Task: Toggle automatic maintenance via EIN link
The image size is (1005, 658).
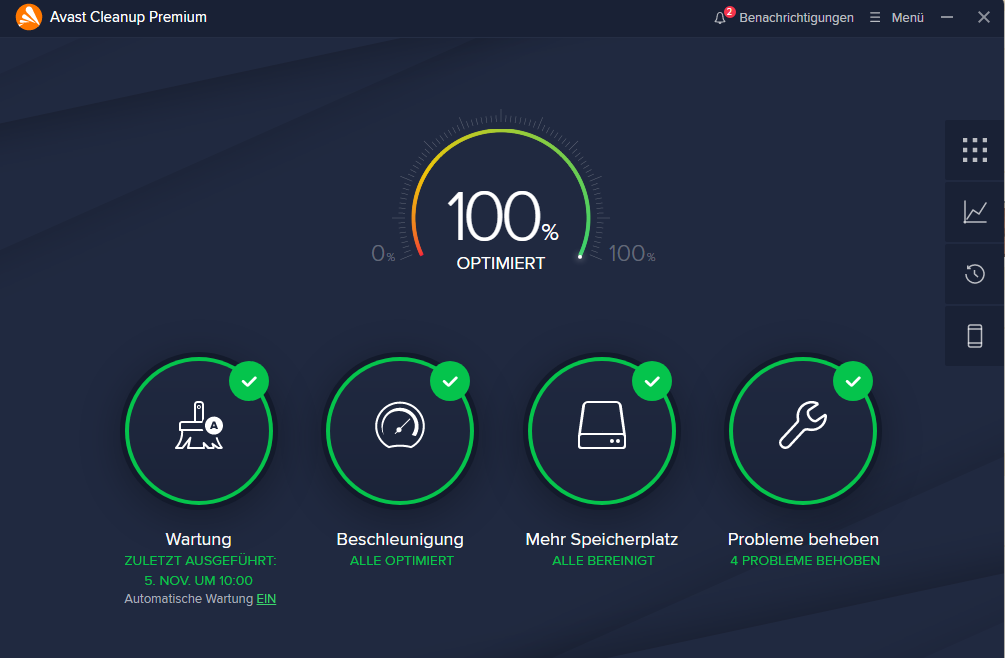Action: coord(266,599)
